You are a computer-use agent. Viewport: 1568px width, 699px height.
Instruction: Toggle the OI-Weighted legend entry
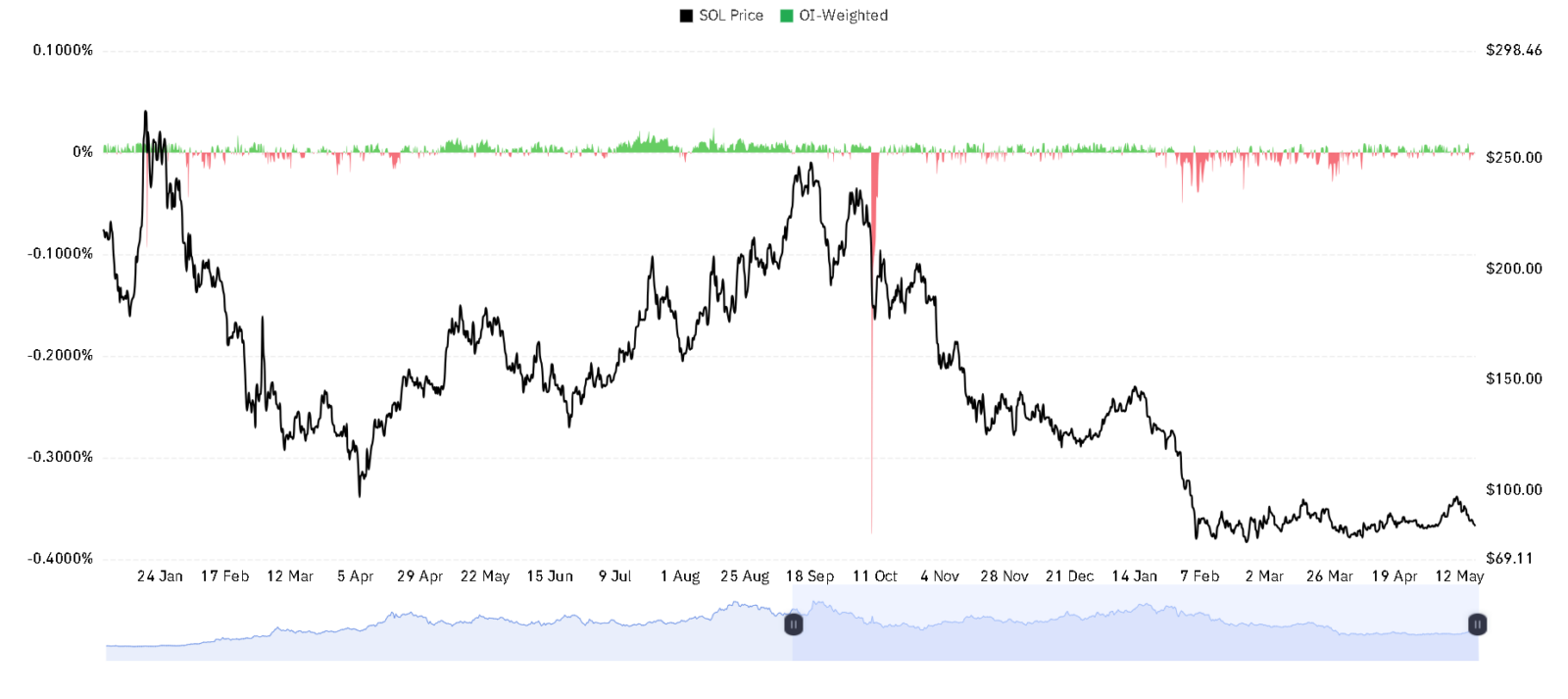[834, 16]
